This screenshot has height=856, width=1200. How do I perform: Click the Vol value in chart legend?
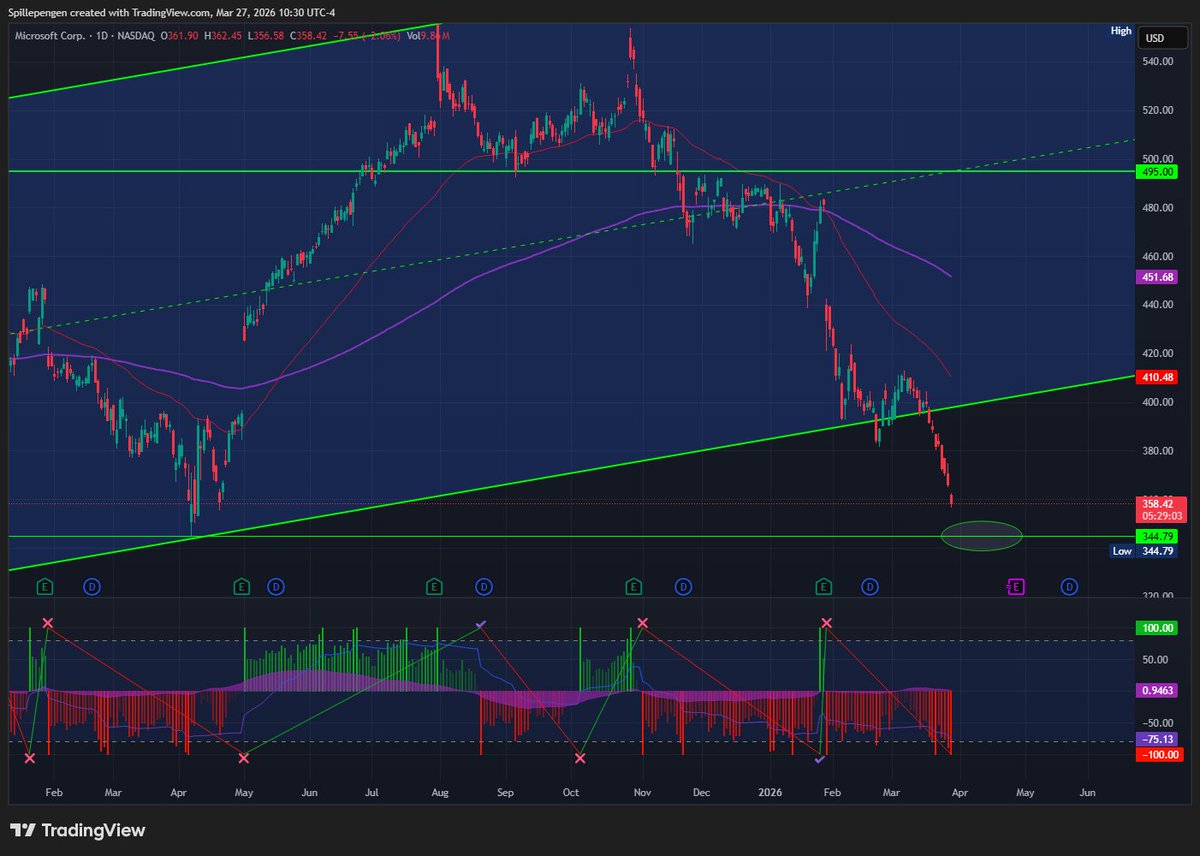click(x=436, y=36)
